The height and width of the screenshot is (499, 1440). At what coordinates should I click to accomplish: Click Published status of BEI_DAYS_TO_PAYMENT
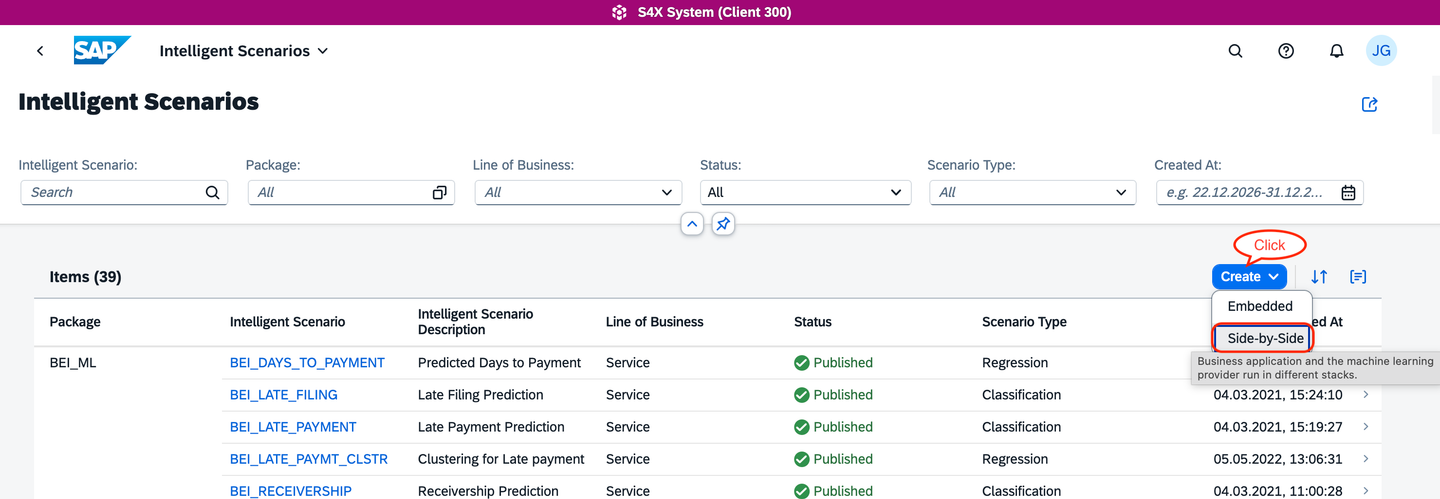[833, 363]
